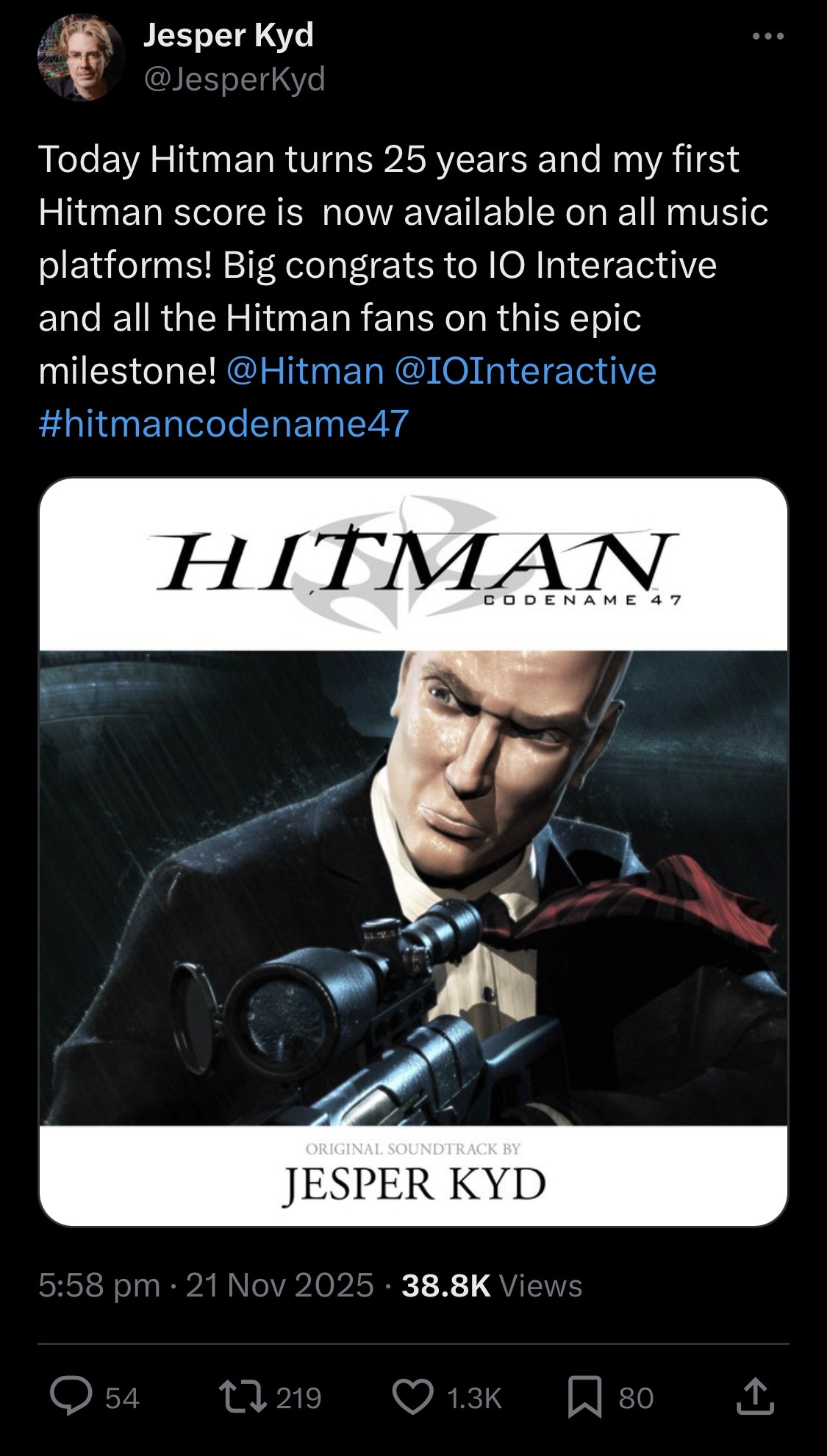Open the @Hitman mention
This screenshot has width=827, height=1456.
pos(305,370)
